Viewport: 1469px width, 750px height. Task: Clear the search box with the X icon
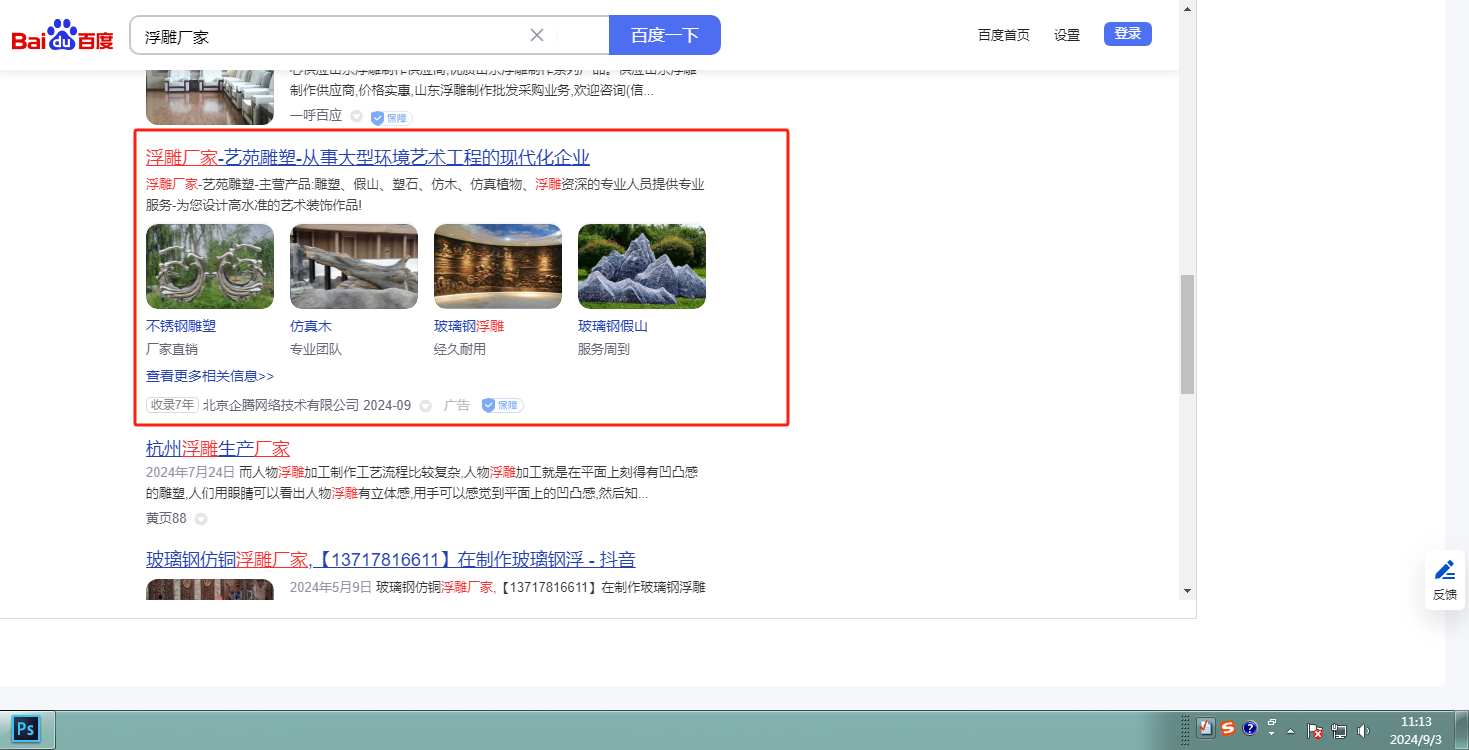pyautogui.click(x=537, y=35)
